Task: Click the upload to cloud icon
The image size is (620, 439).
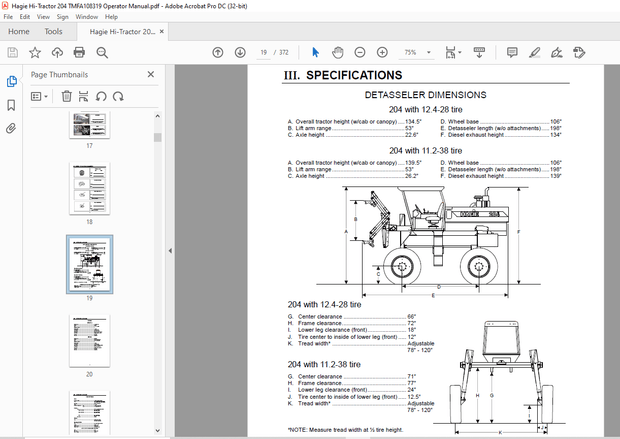Action: click(x=57, y=53)
